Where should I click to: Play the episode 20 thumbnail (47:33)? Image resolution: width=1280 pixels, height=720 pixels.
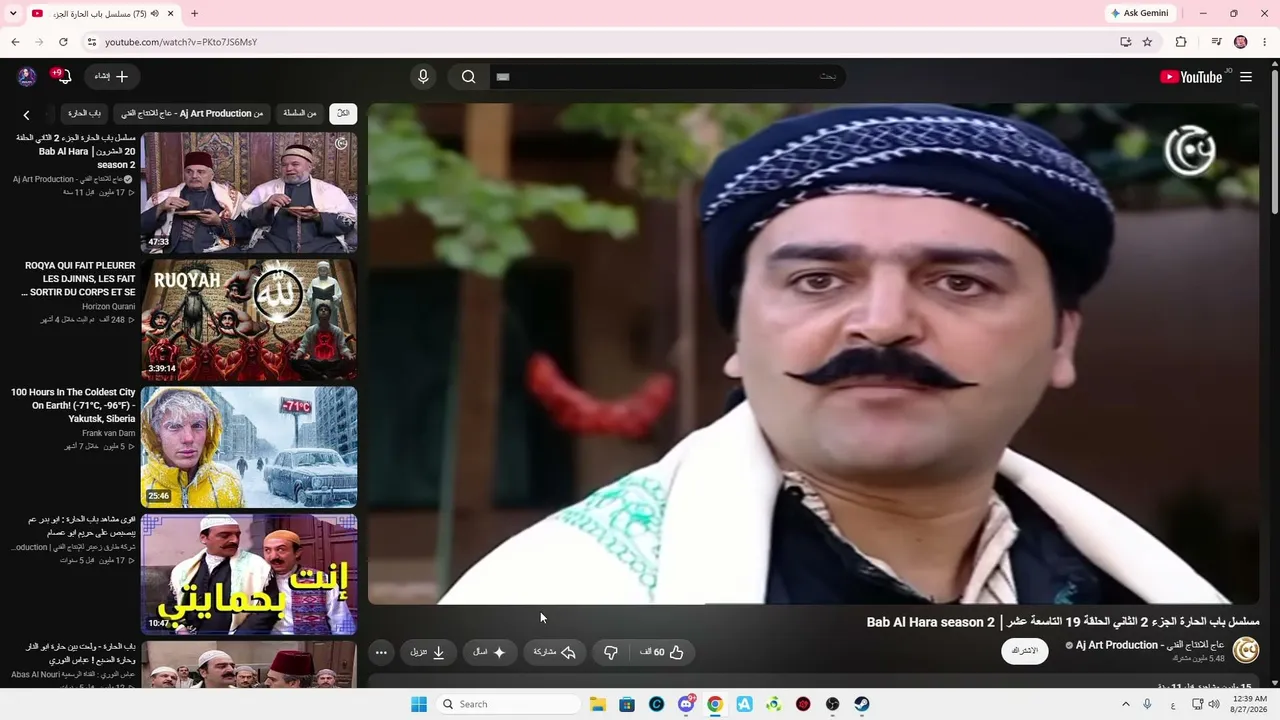[249, 193]
